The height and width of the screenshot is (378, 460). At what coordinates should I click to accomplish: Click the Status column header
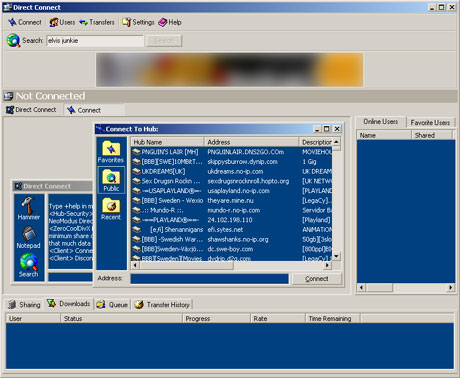click(121, 318)
